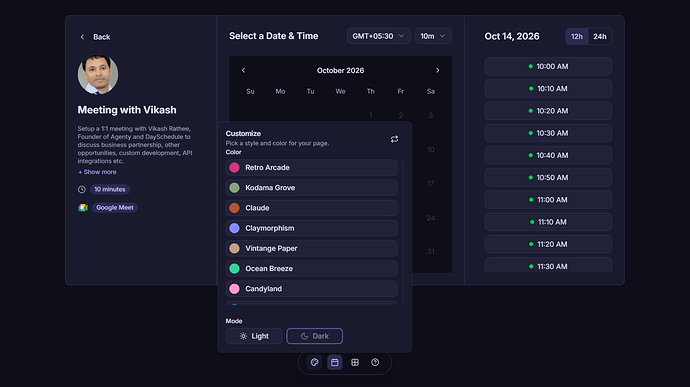The width and height of the screenshot is (690, 387).
Task: Click calendar date 10
Action: coord(430,150)
